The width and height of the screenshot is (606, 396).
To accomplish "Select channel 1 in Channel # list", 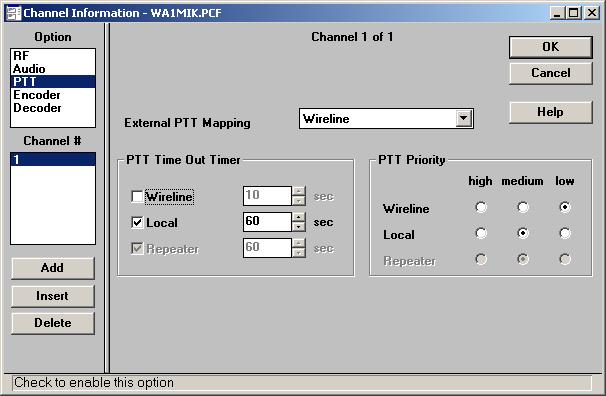I will click(53, 159).
